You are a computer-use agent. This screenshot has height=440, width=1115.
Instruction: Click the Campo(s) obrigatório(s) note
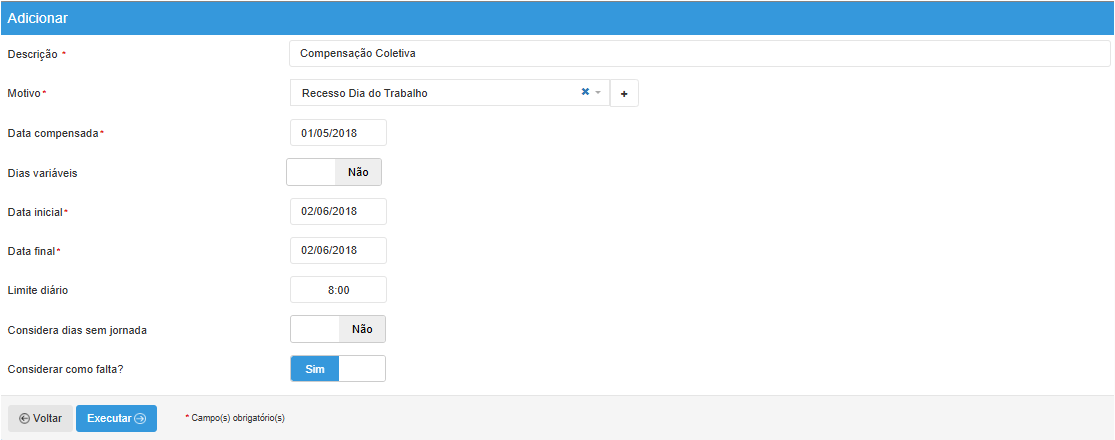coord(238,418)
